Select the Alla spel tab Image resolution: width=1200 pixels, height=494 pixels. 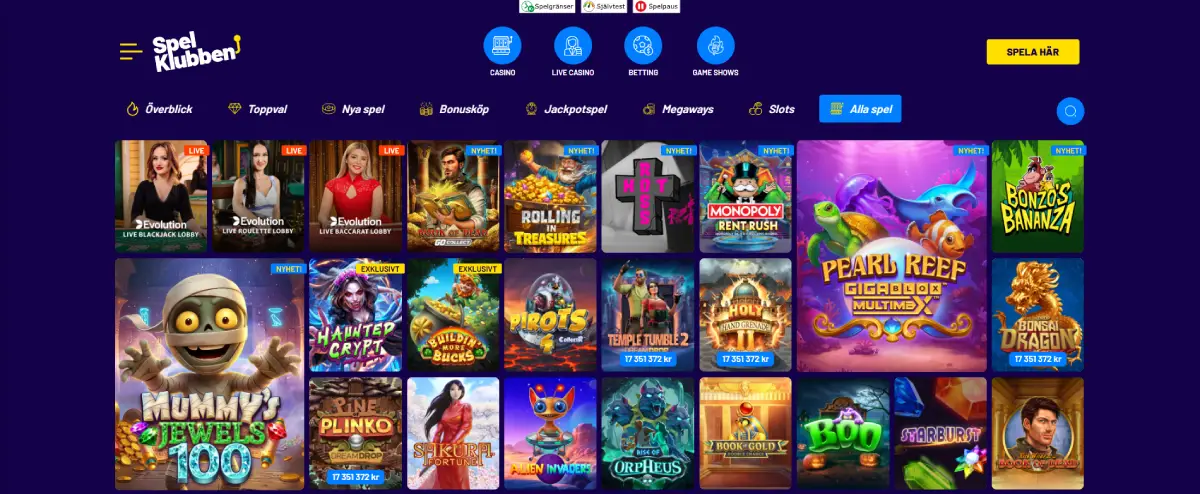(860, 109)
